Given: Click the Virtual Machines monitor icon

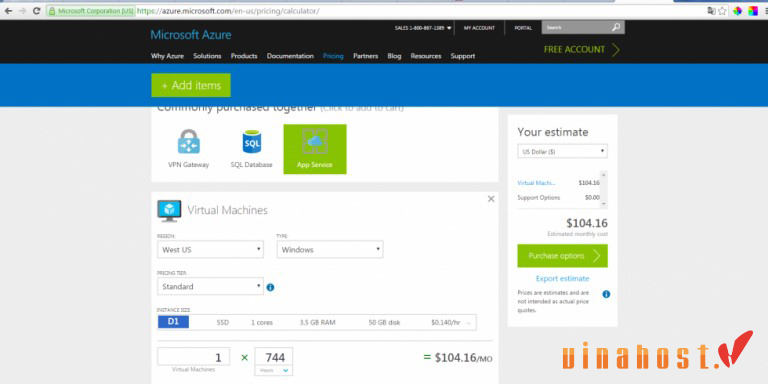Looking at the screenshot, I should tap(169, 211).
